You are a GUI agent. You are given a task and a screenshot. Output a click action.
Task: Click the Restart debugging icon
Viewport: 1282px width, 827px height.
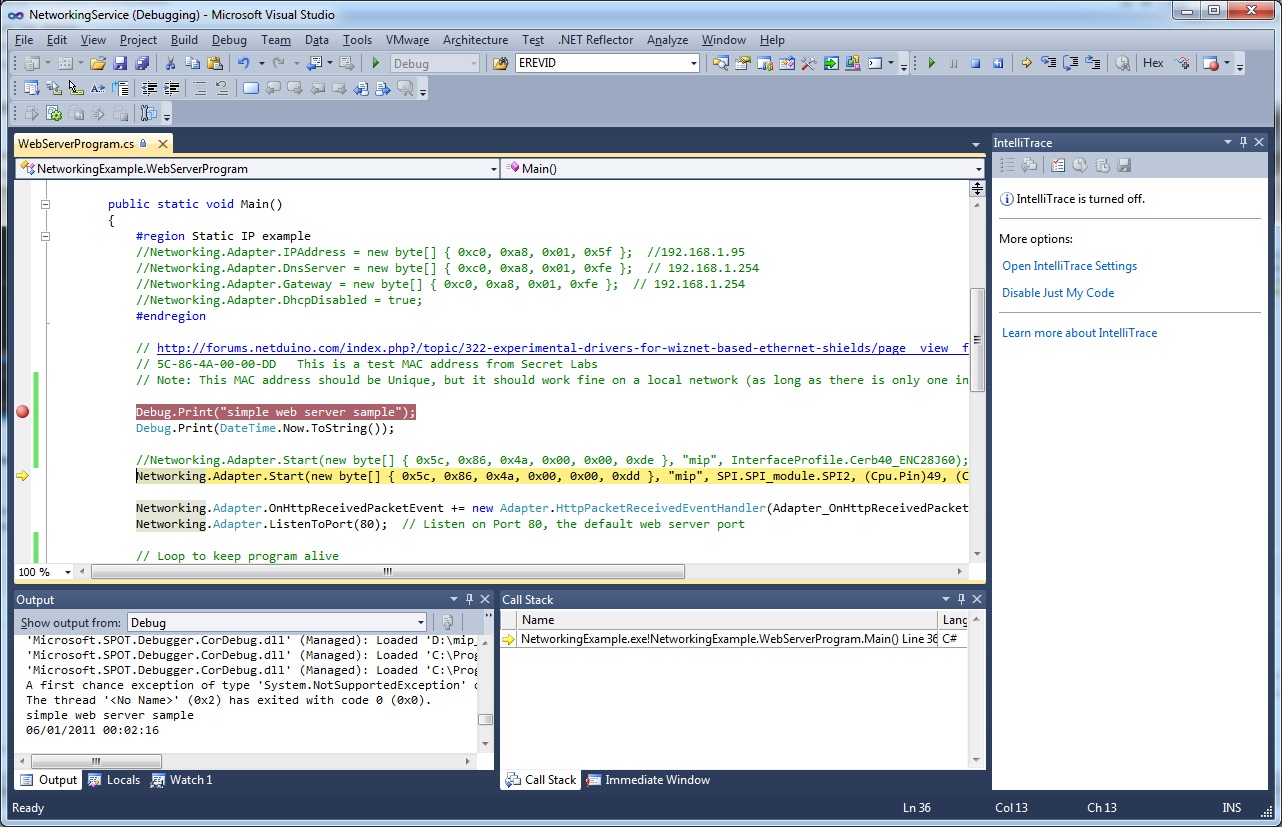tap(997, 63)
